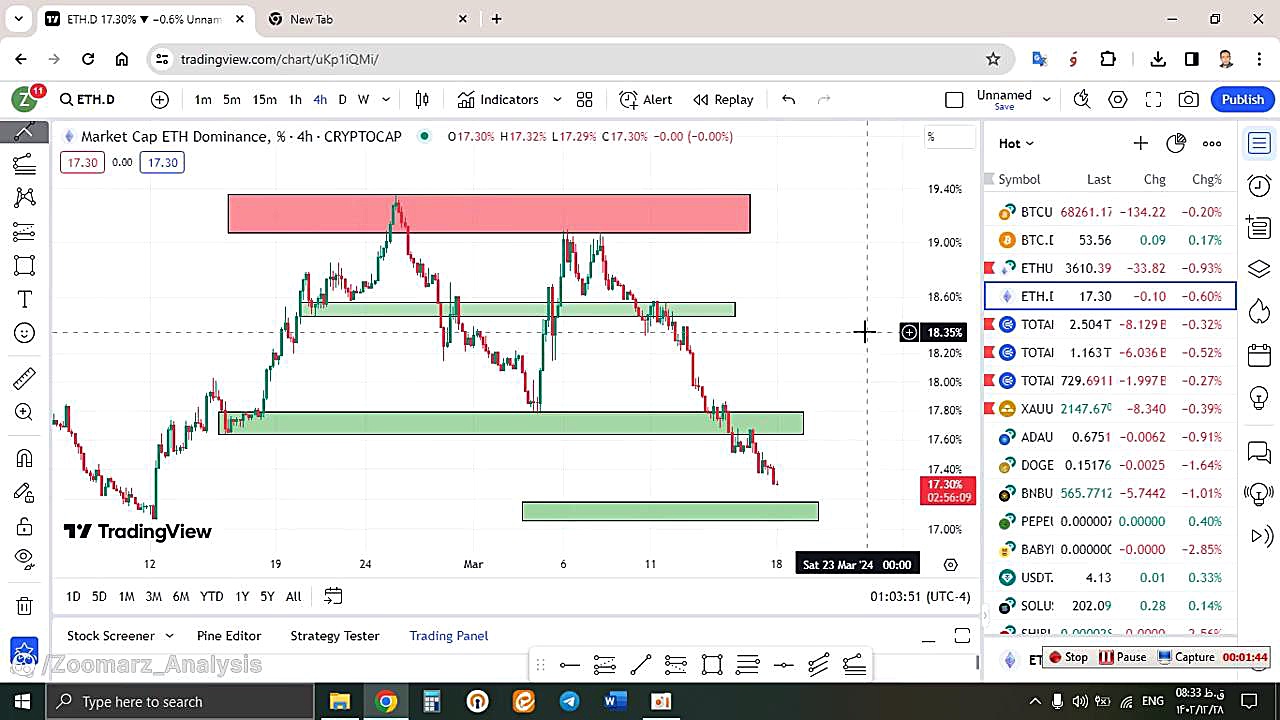Open the Pine Editor tab
Screen dimensions: 1280x720
click(229, 636)
